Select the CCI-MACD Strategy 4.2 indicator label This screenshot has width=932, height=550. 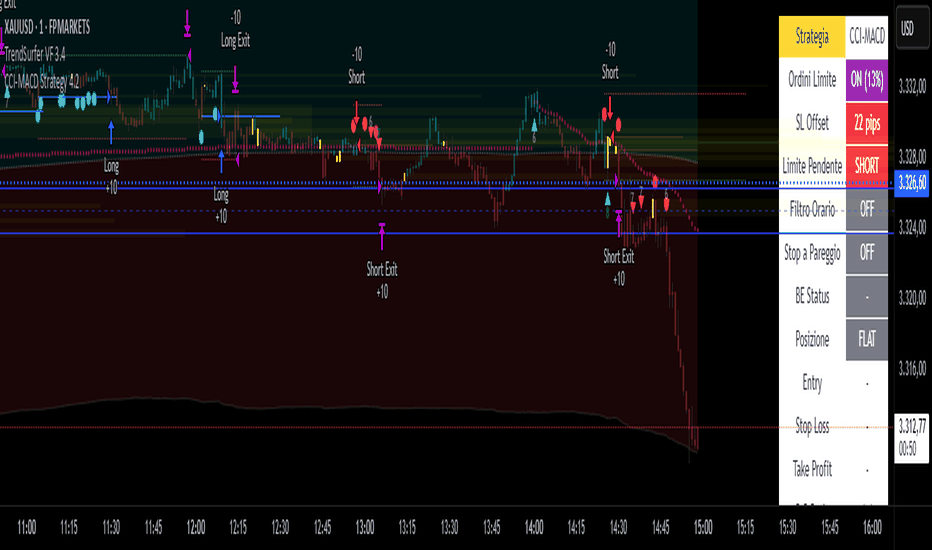(x=42, y=82)
